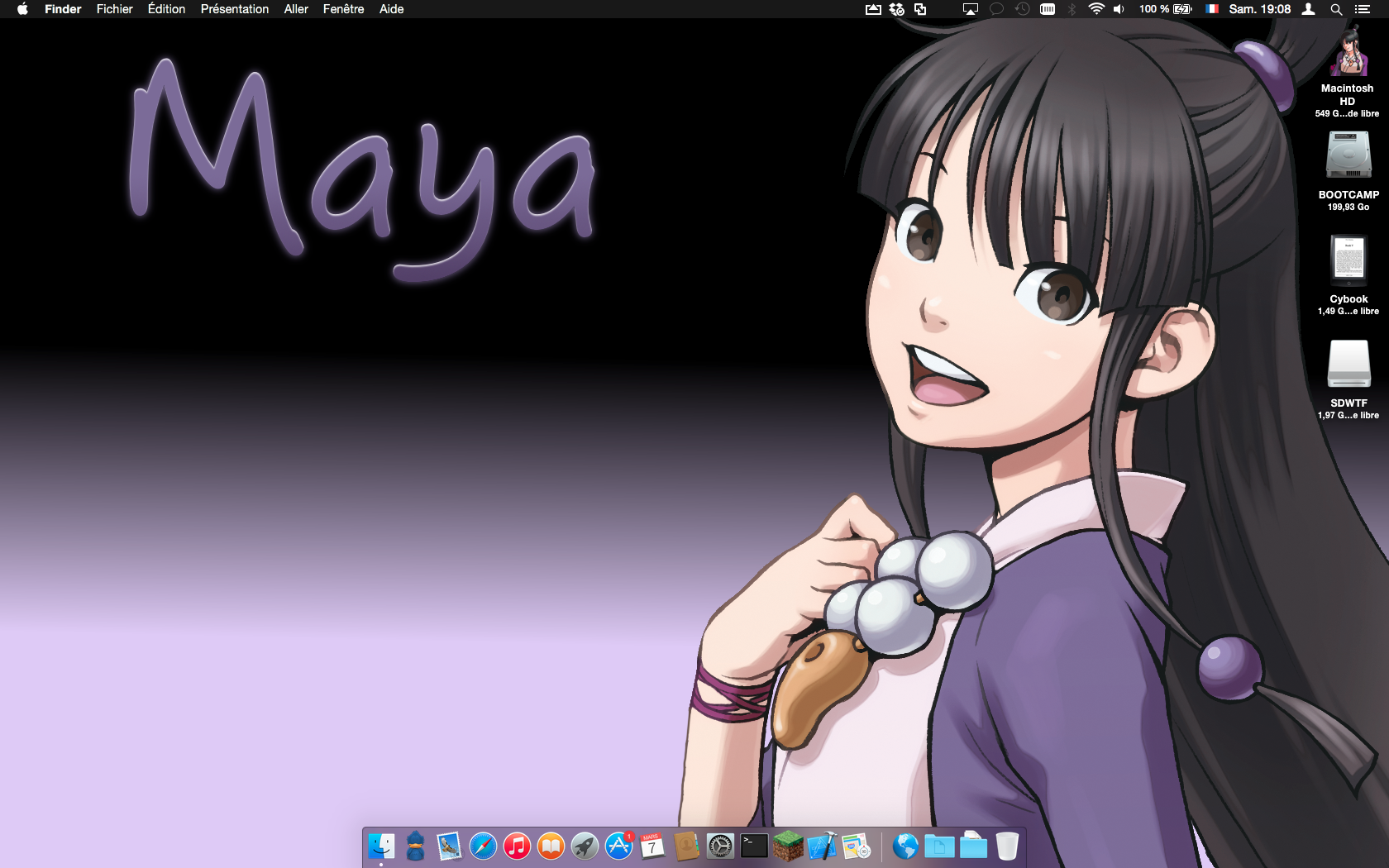Open iBooks orange book icon

(551, 846)
